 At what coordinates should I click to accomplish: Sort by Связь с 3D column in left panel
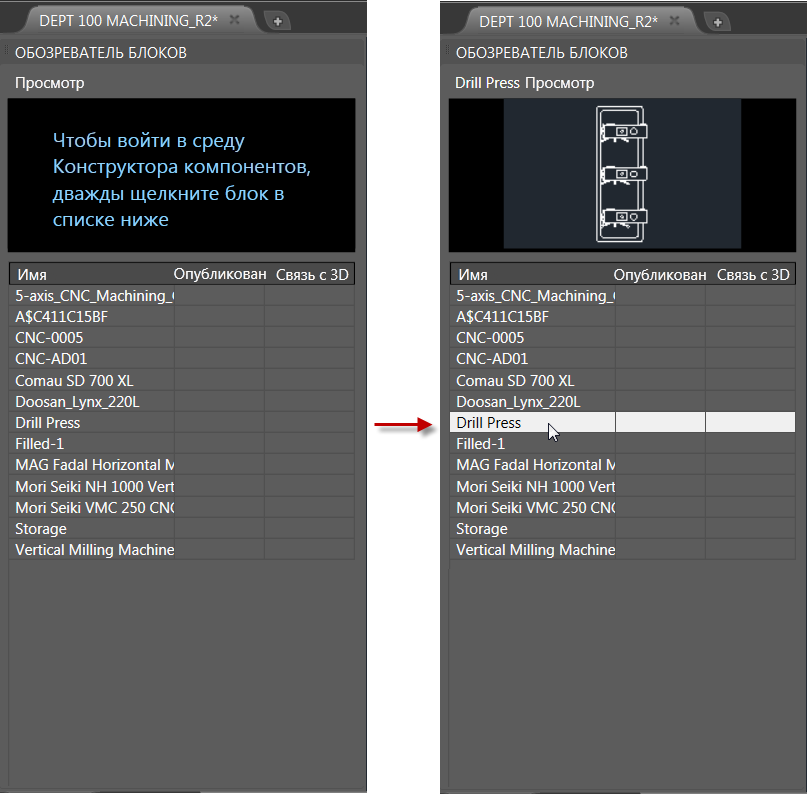(x=312, y=274)
